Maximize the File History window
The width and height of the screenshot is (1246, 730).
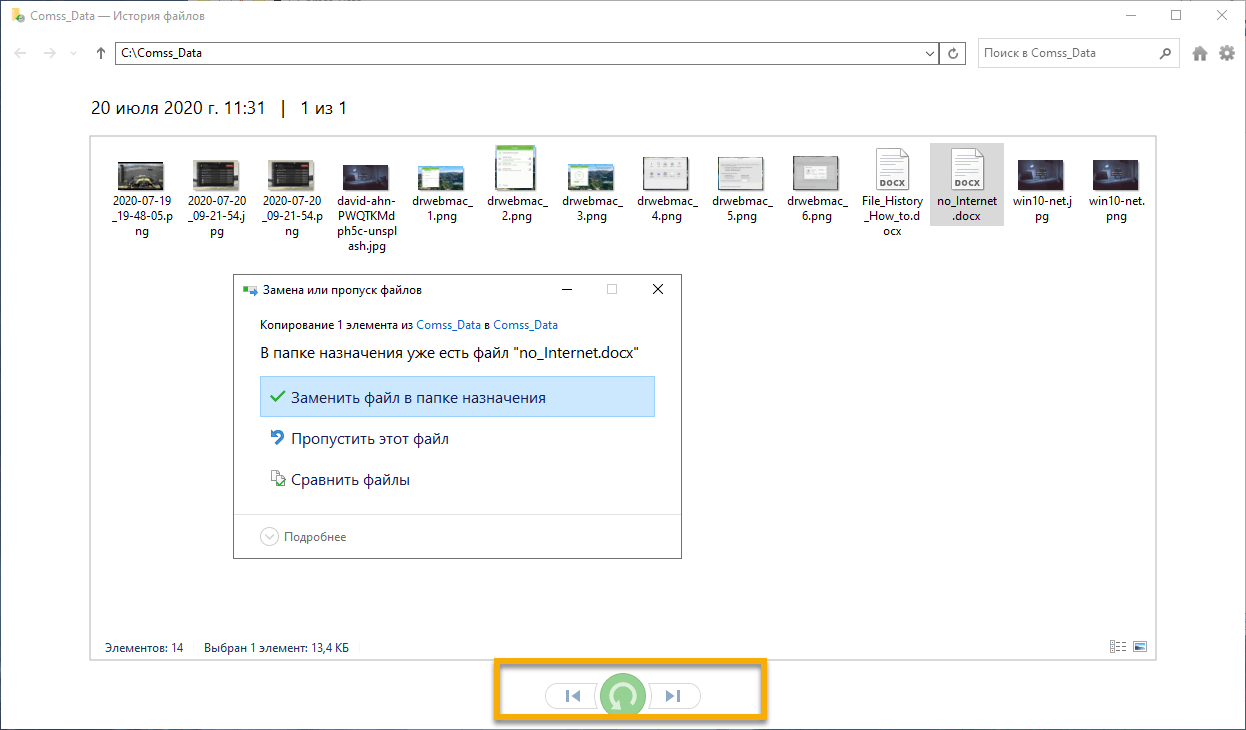(x=1176, y=15)
